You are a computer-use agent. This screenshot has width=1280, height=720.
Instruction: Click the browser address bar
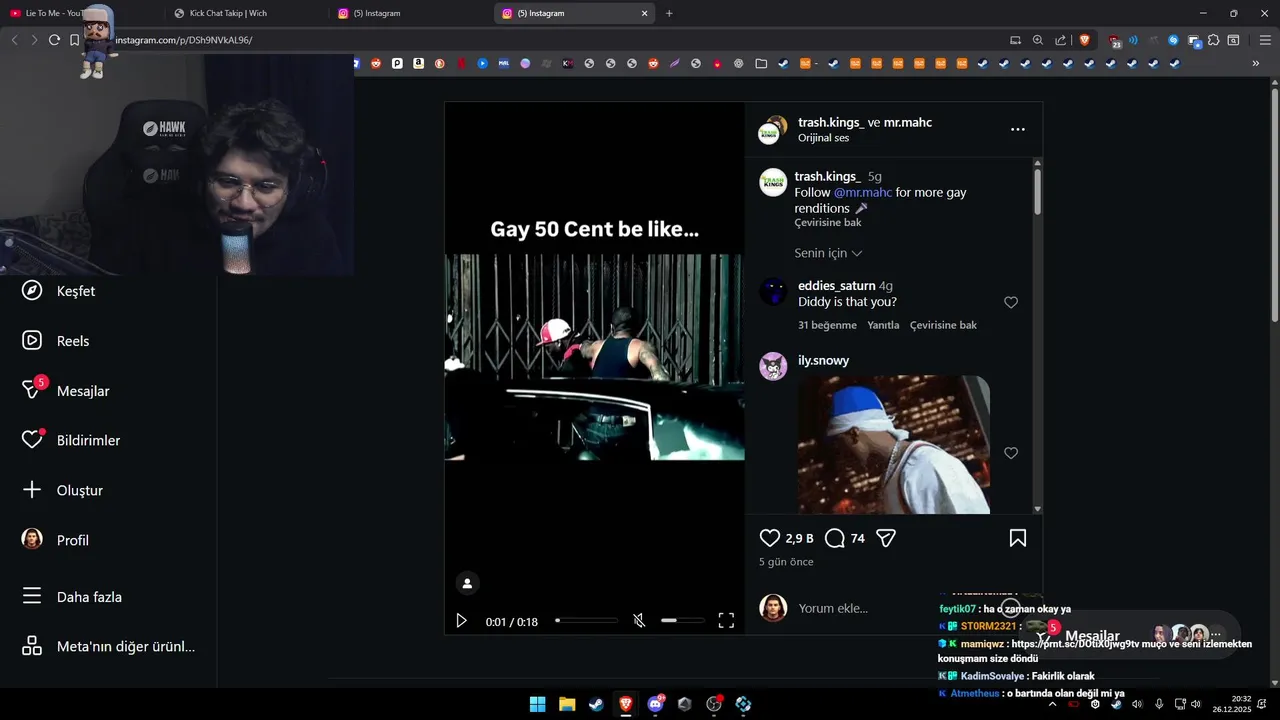coord(550,40)
